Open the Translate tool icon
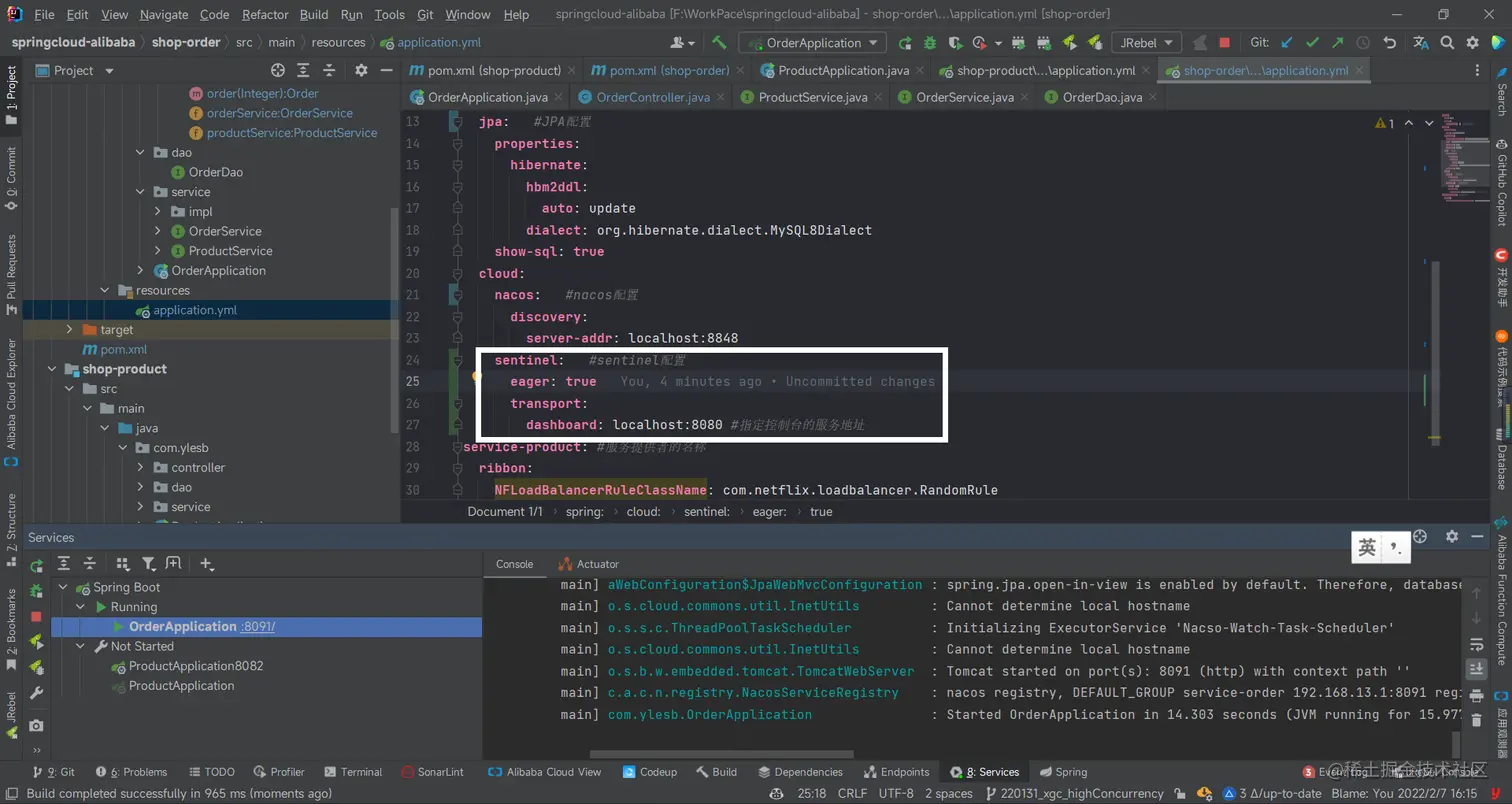 click(1420, 43)
